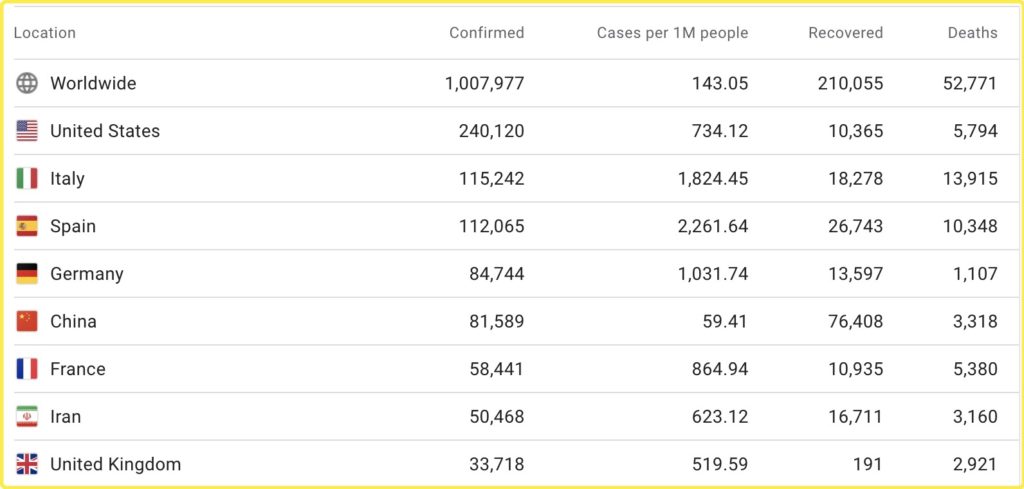Click the Iran flag icon
This screenshot has width=1024, height=489.
(x=27, y=417)
